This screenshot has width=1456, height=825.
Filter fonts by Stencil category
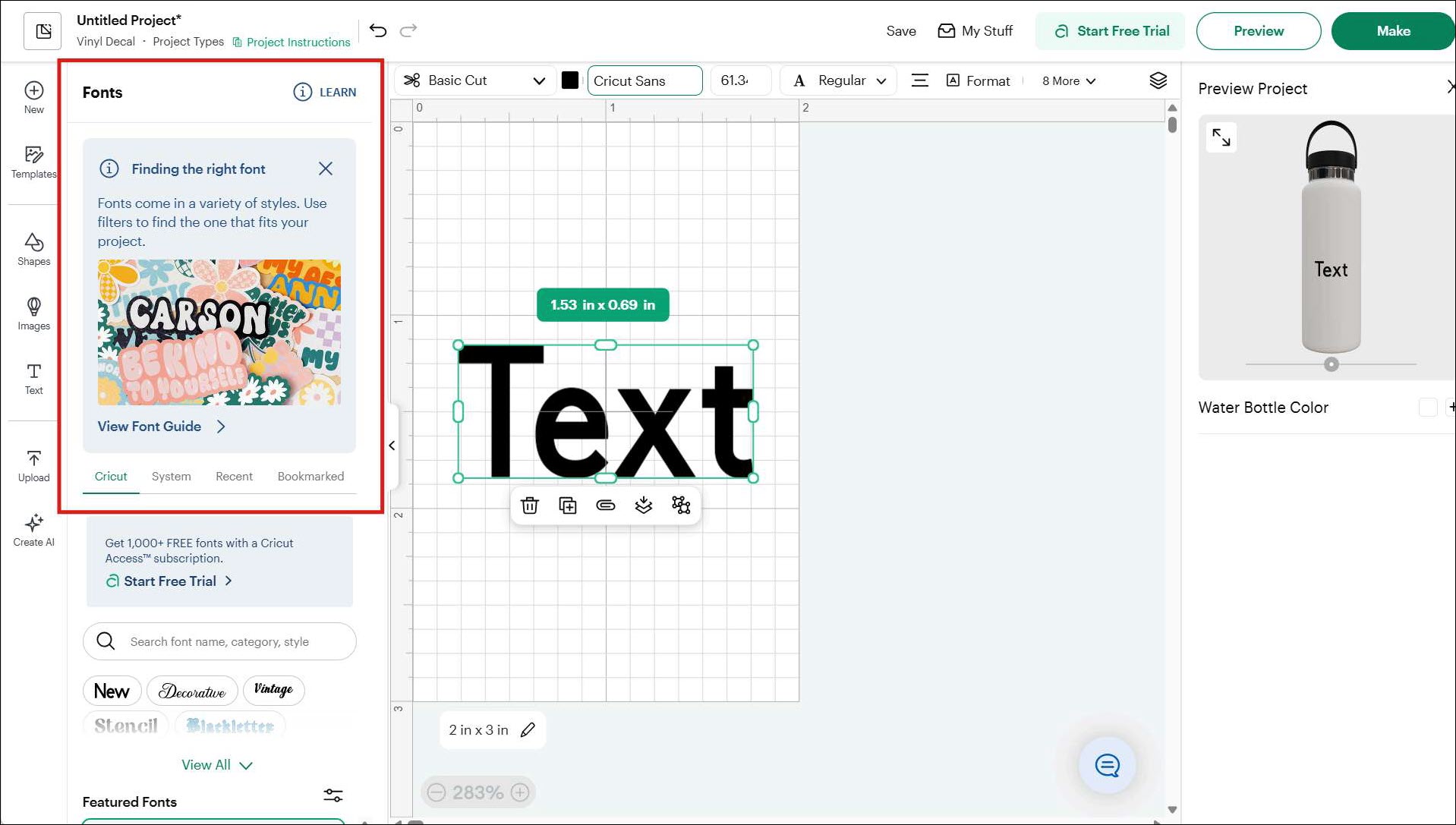126,726
